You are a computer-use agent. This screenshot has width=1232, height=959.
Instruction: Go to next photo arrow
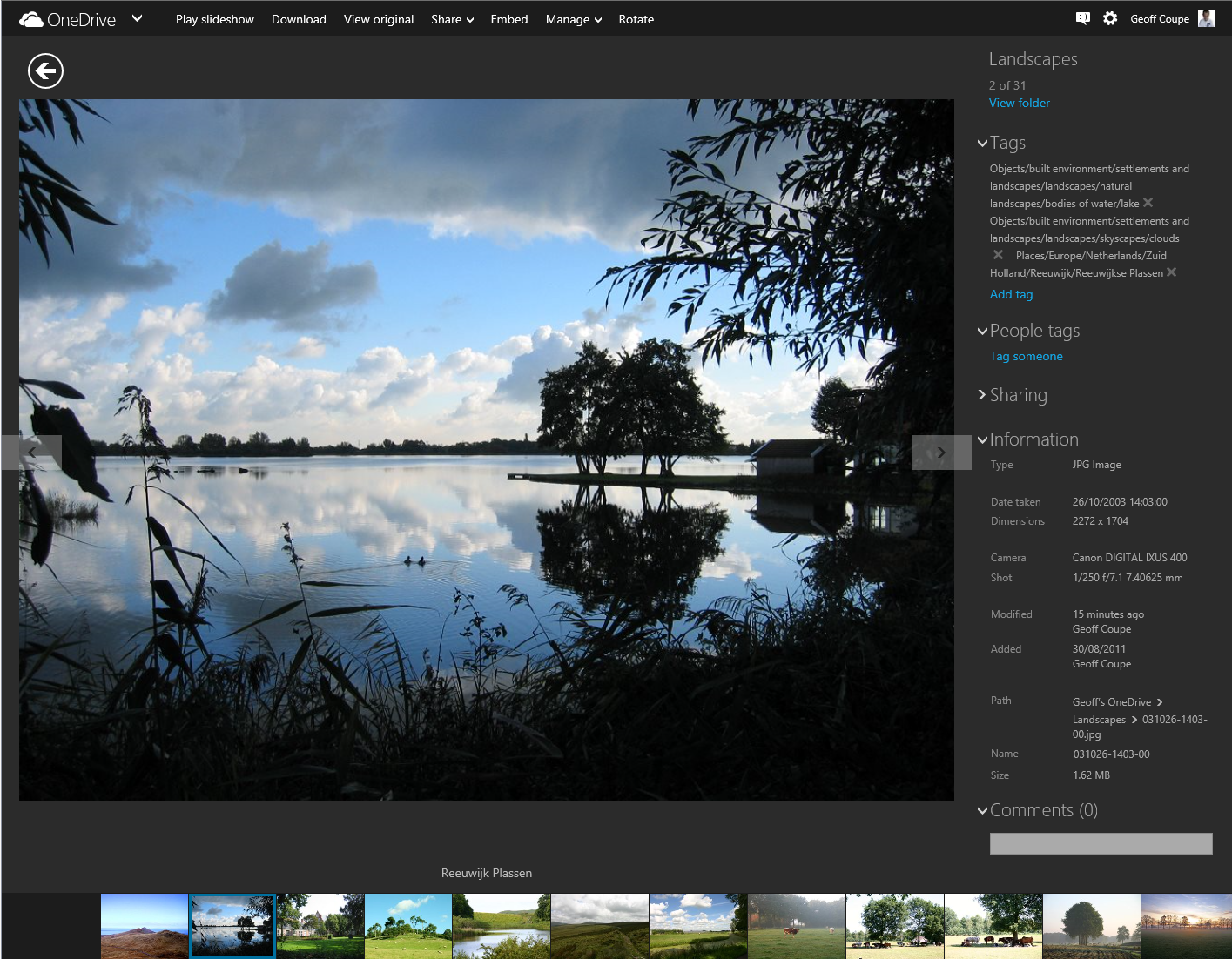(940, 453)
